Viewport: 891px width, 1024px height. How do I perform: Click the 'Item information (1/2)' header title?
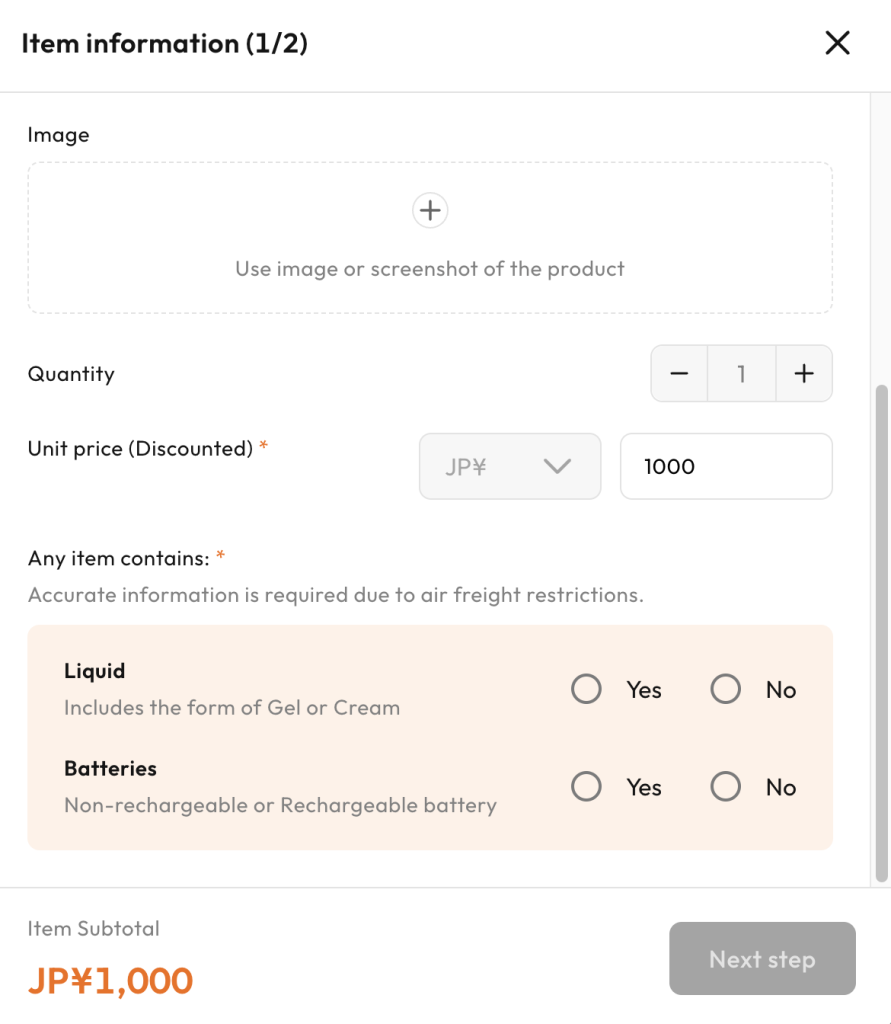(165, 44)
